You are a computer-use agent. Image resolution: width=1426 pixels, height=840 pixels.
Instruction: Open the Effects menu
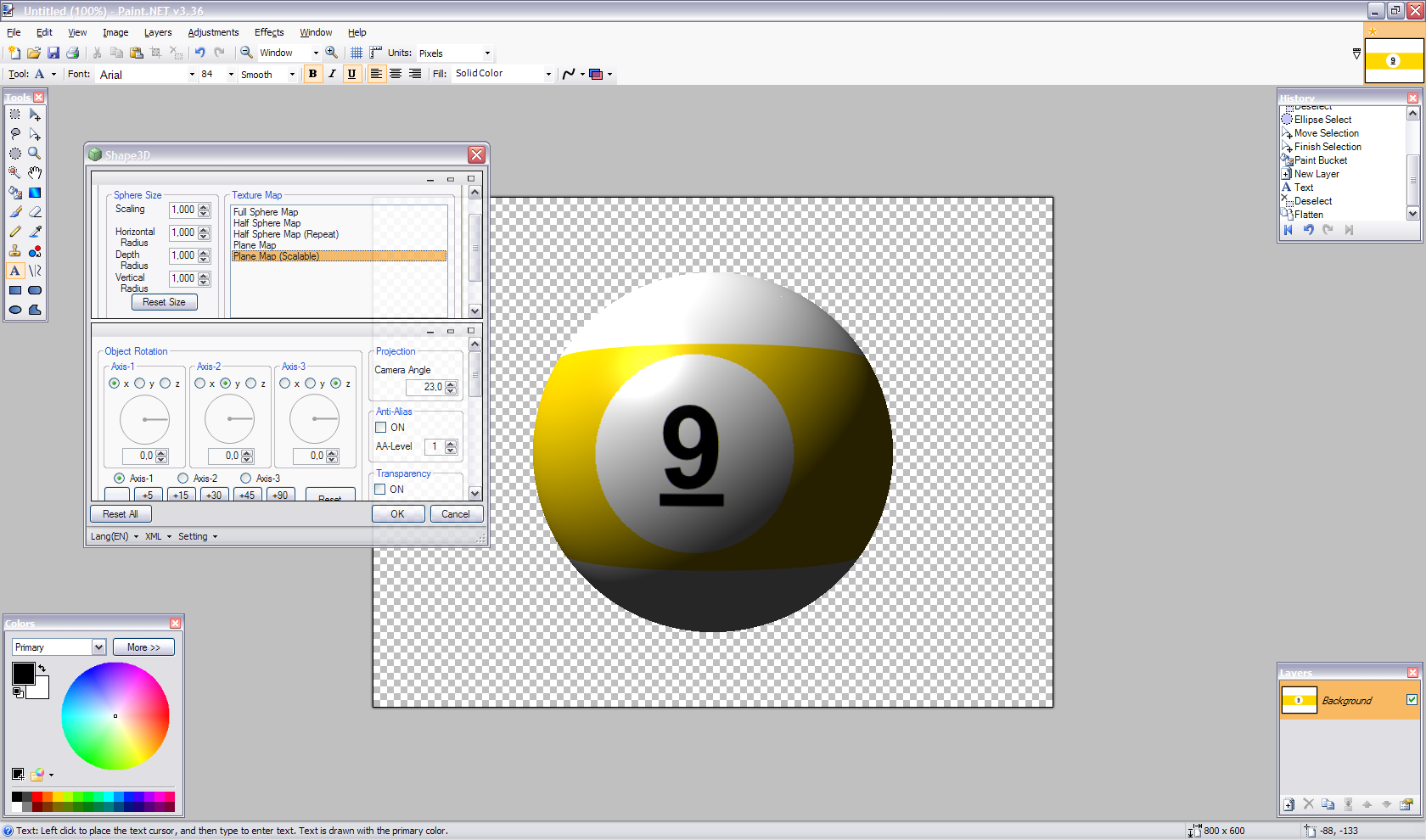(268, 32)
